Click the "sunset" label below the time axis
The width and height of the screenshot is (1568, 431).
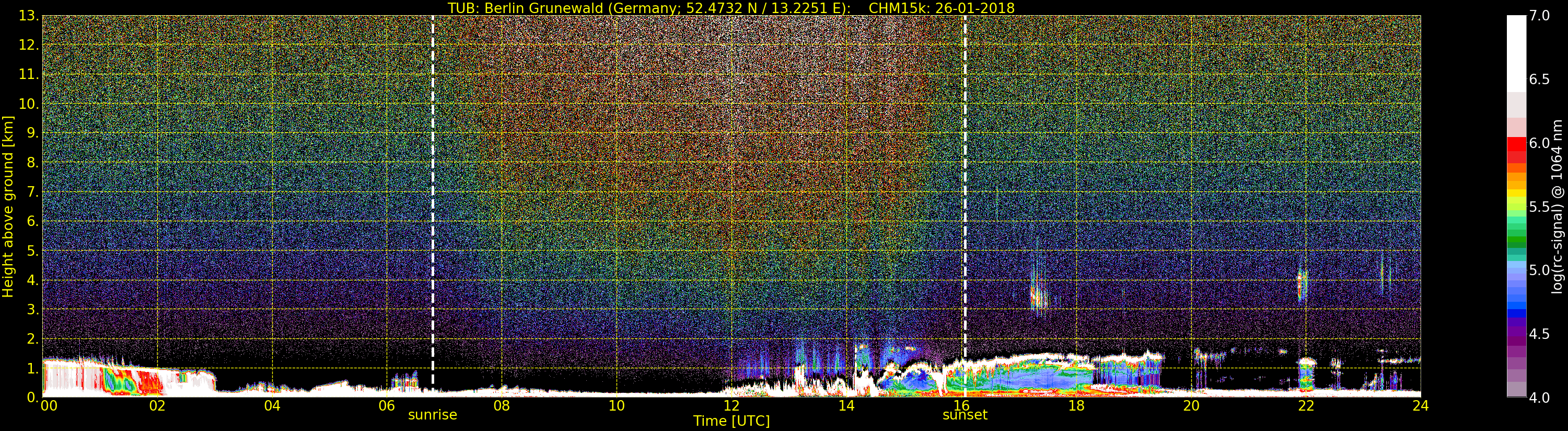coord(965,415)
